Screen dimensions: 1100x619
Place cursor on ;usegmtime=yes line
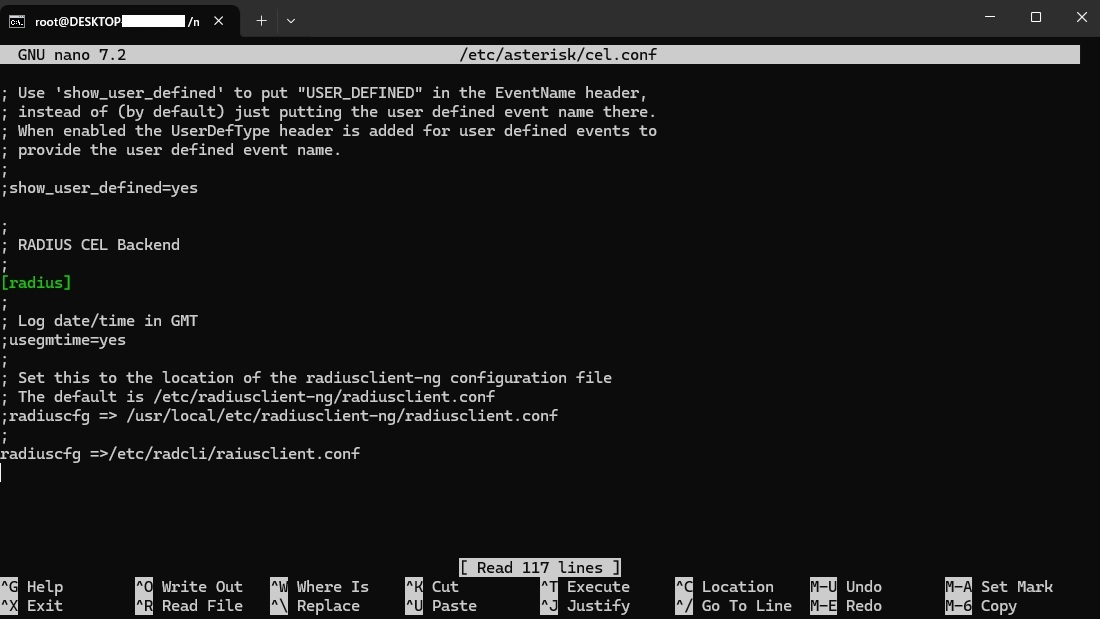tap(63, 340)
